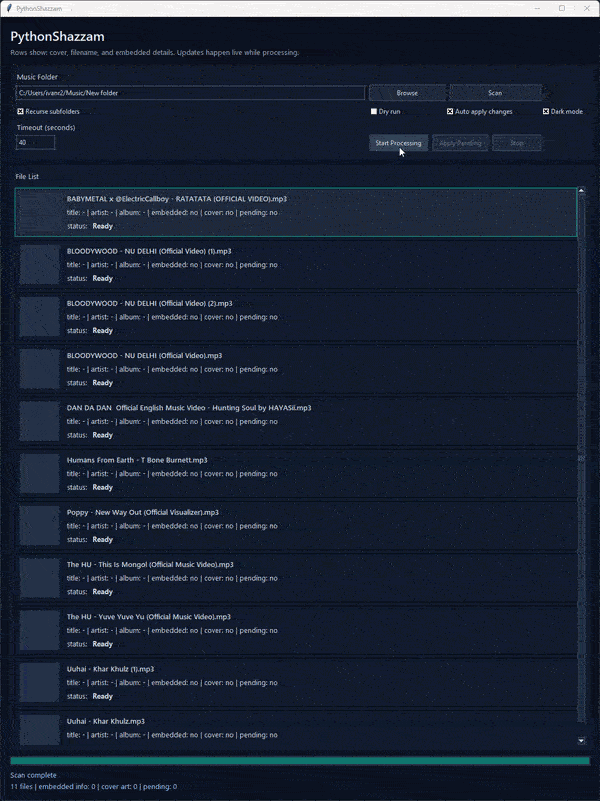Enable the Dry run checkbox

click(374, 111)
